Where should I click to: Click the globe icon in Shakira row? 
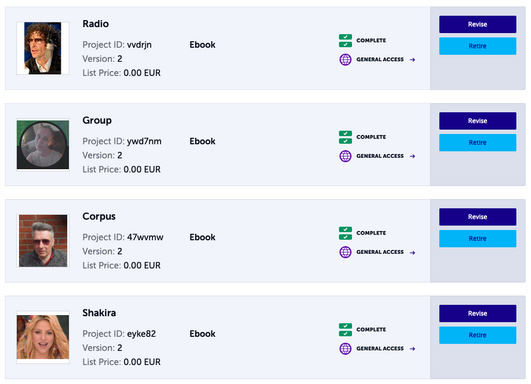pos(345,348)
